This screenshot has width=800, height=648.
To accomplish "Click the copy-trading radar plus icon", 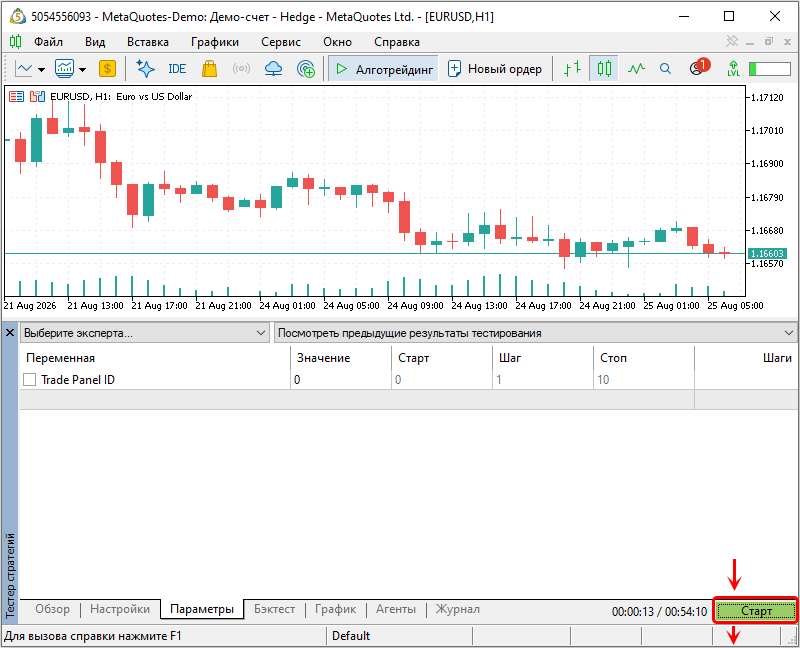I will point(306,68).
